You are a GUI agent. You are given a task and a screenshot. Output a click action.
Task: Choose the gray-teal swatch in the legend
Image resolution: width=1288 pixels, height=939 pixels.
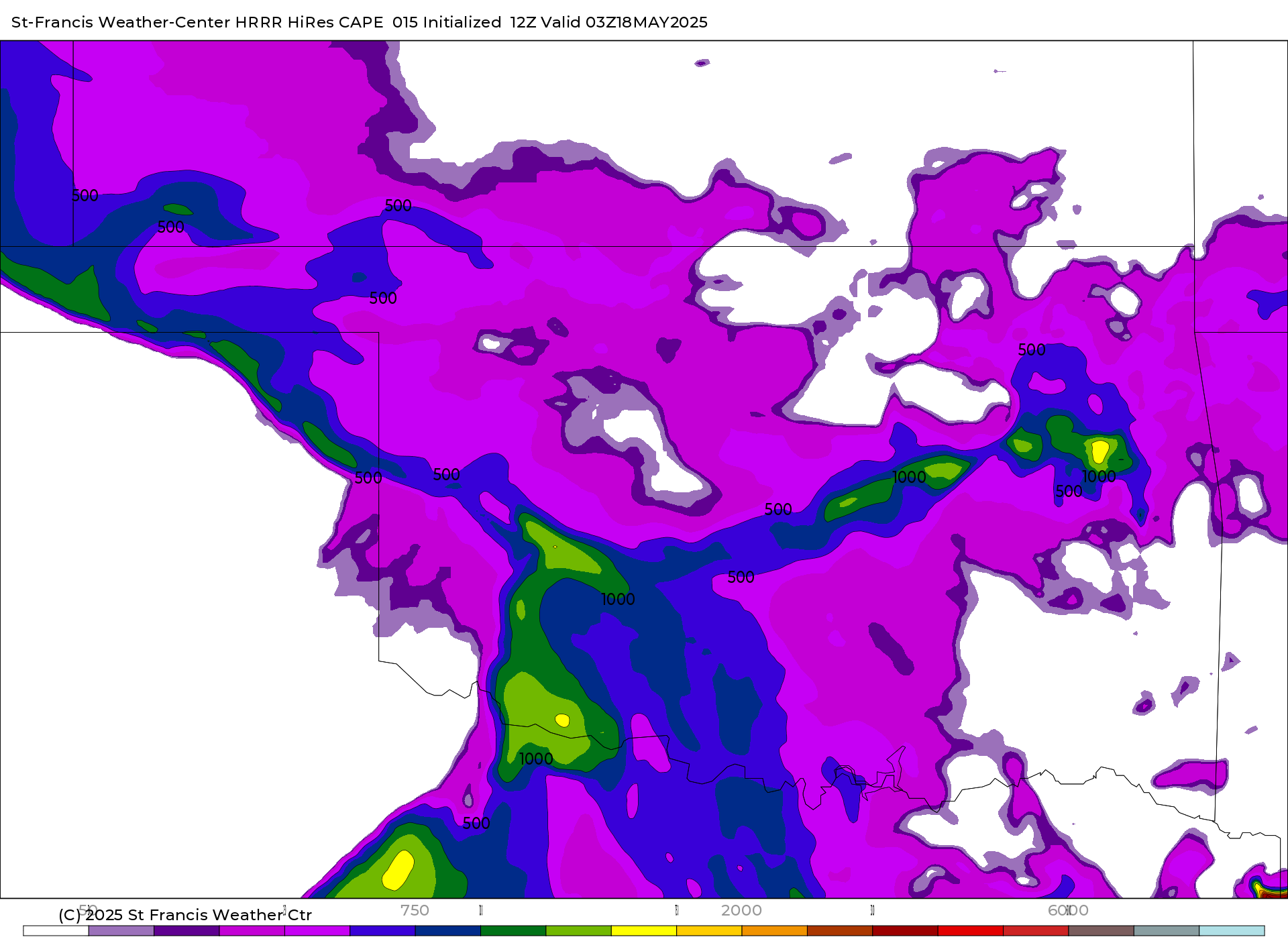[1166, 931]
